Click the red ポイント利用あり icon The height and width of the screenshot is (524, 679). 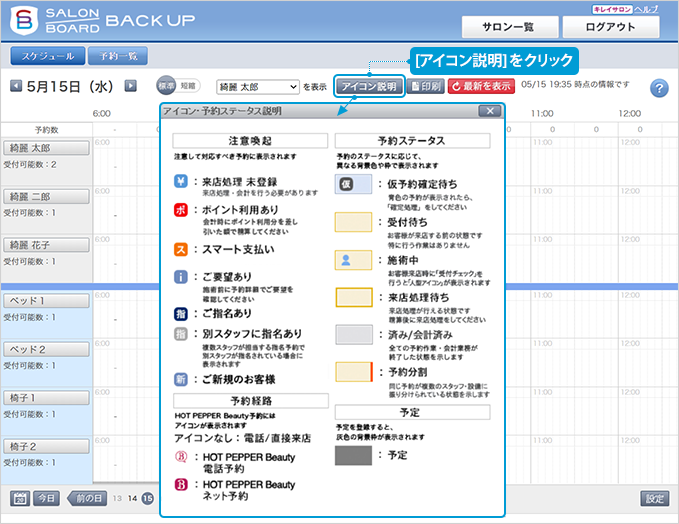181,210
